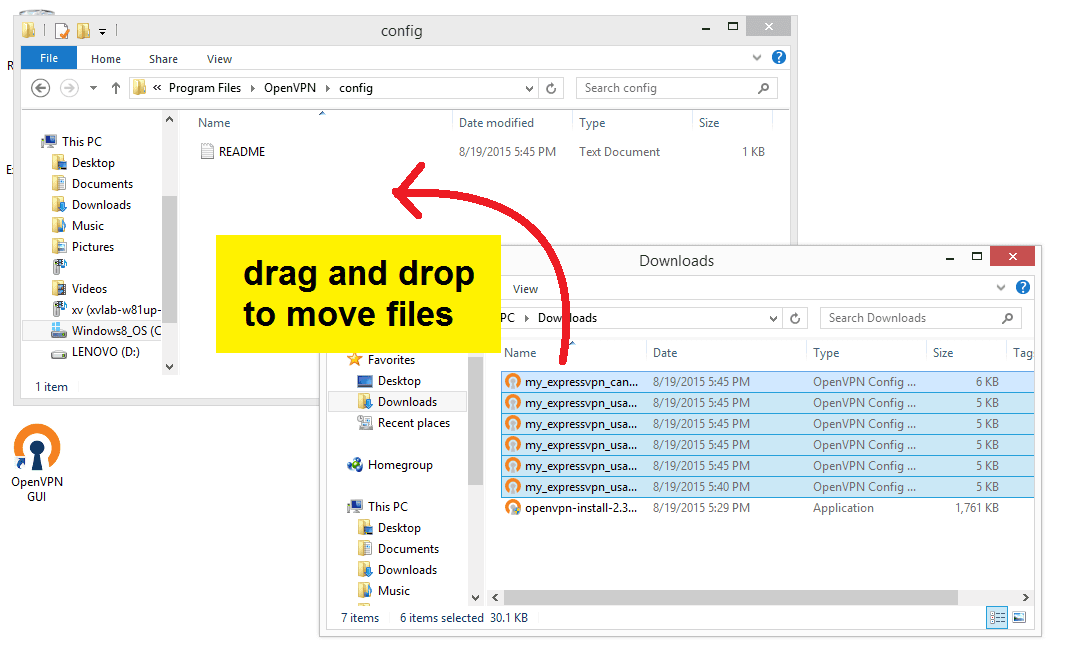Sort Downloads files by Date column
1073x660 pixels.
(665, 353)
